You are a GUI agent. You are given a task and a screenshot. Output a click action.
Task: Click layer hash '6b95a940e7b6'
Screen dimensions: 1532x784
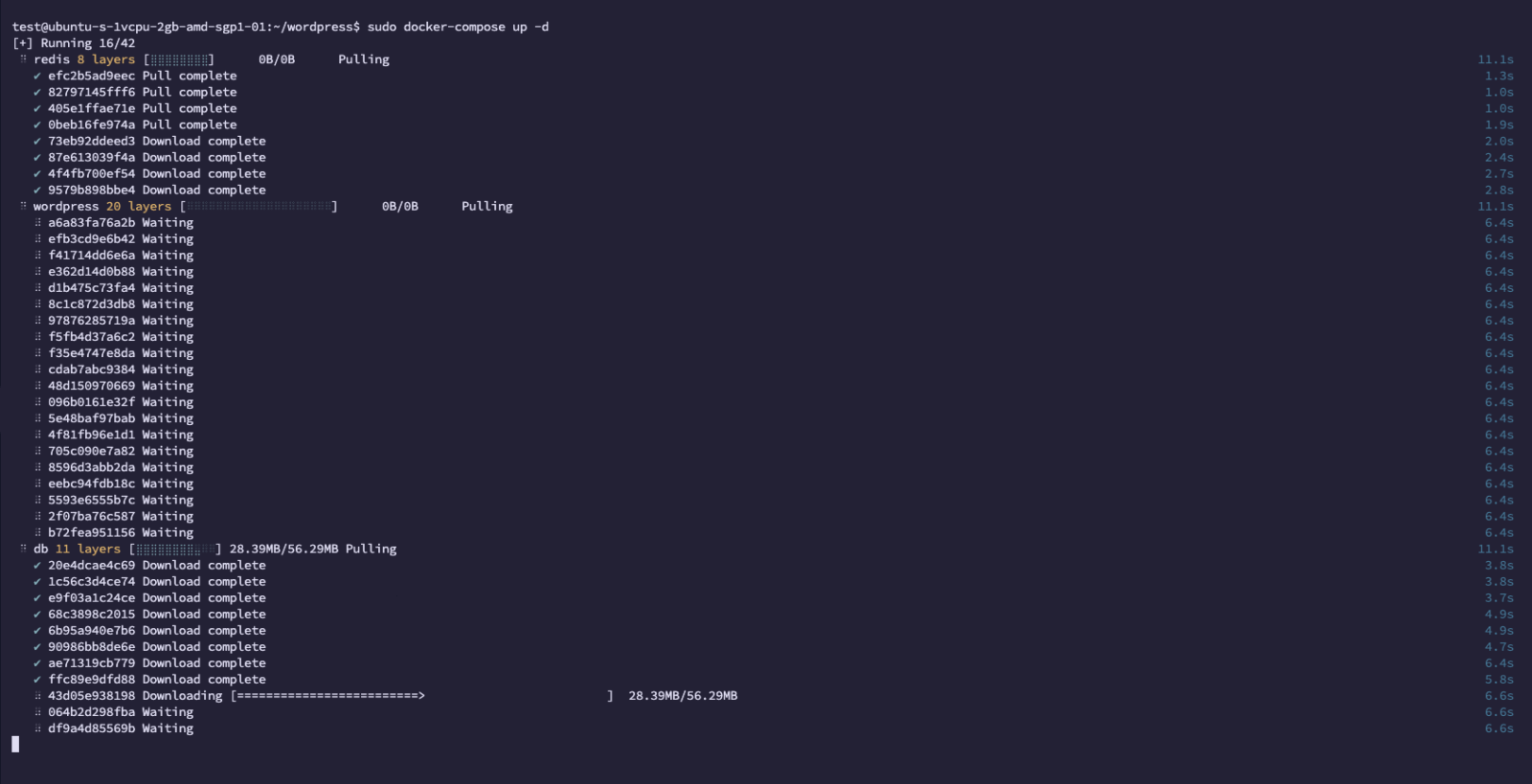pyautogui.click(x=92, y=631)
